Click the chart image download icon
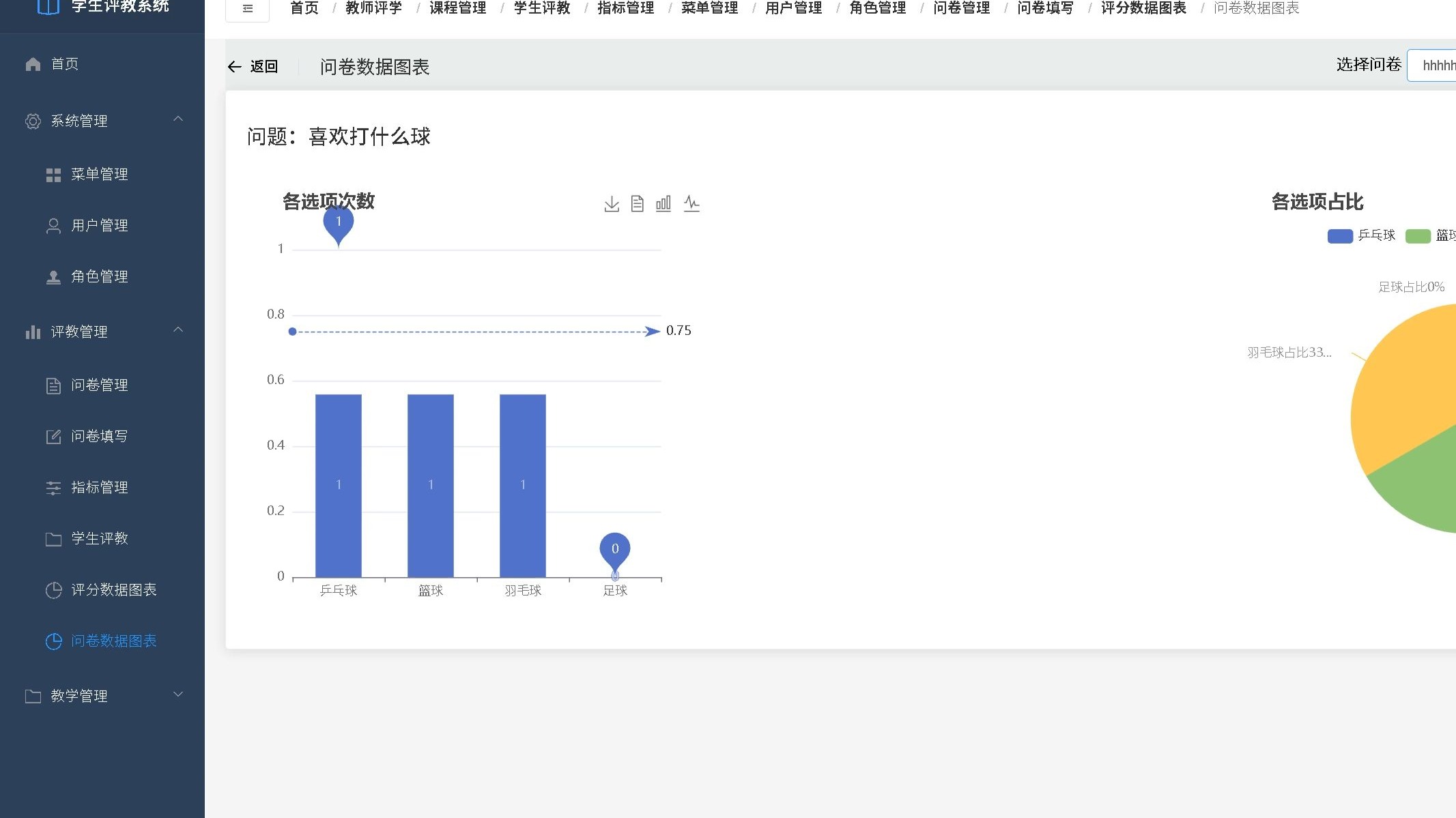 pos(611,203)
